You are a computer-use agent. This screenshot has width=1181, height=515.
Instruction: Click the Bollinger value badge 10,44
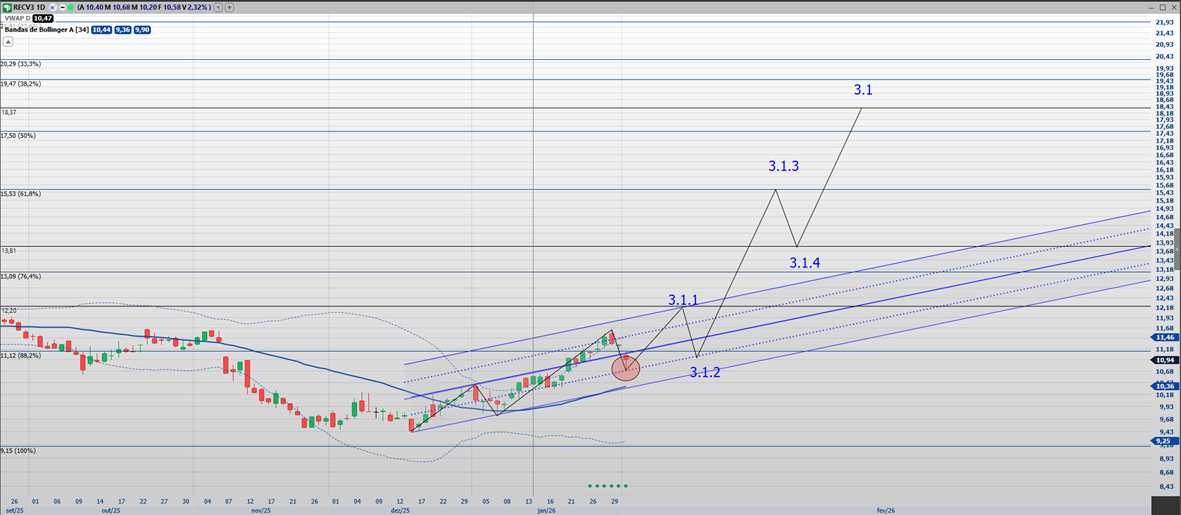coord(101,30)
